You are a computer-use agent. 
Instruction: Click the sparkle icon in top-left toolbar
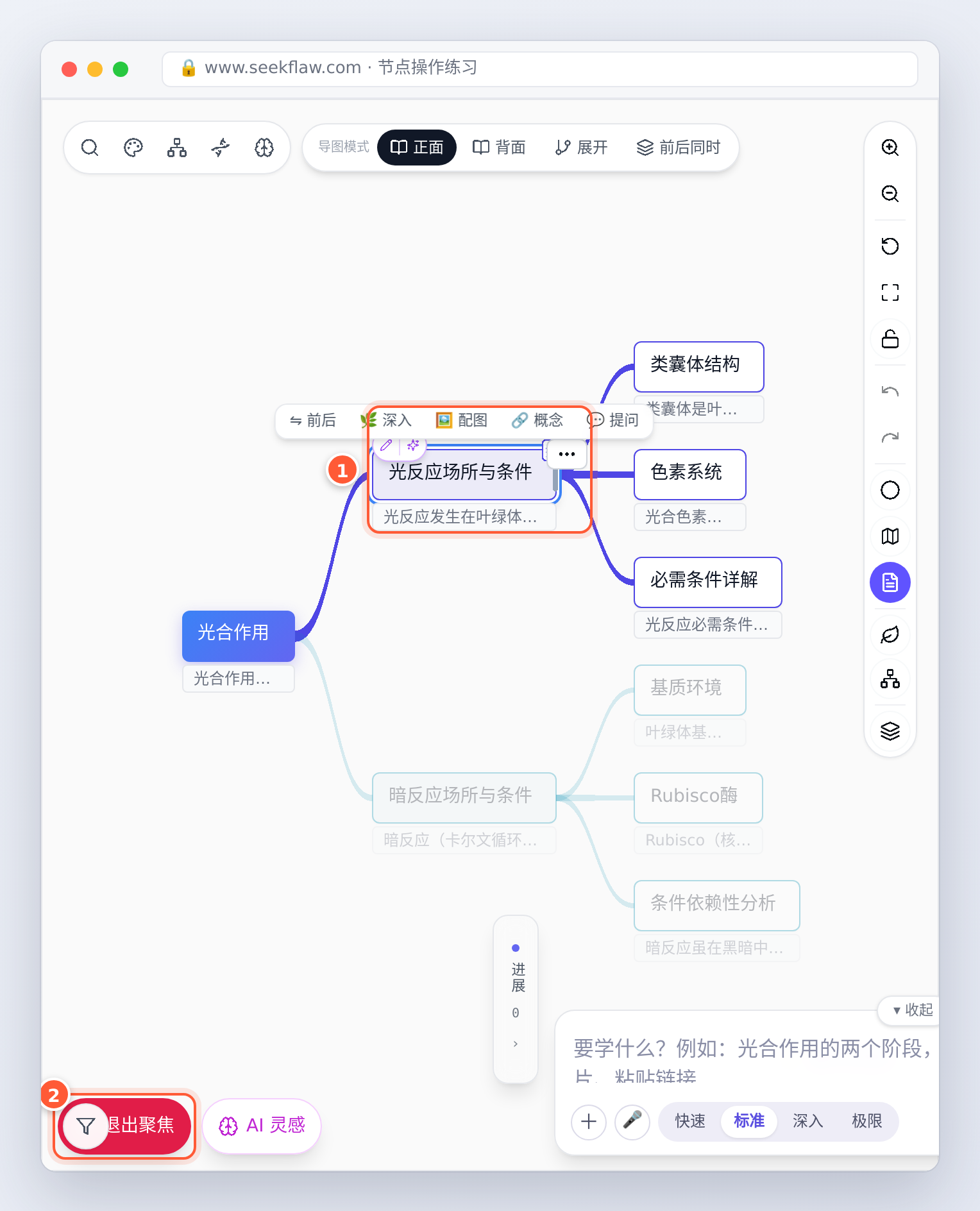tap(221, 148)
